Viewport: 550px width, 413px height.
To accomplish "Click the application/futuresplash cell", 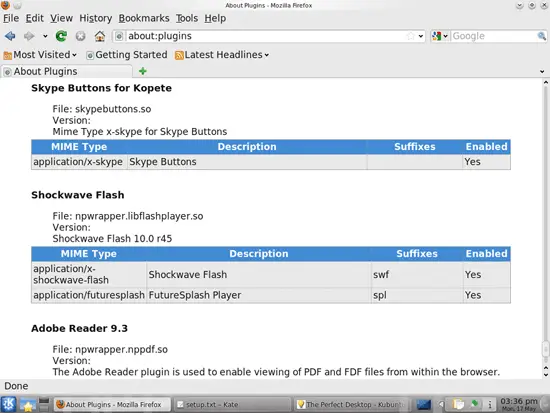I will coord(89,295).
